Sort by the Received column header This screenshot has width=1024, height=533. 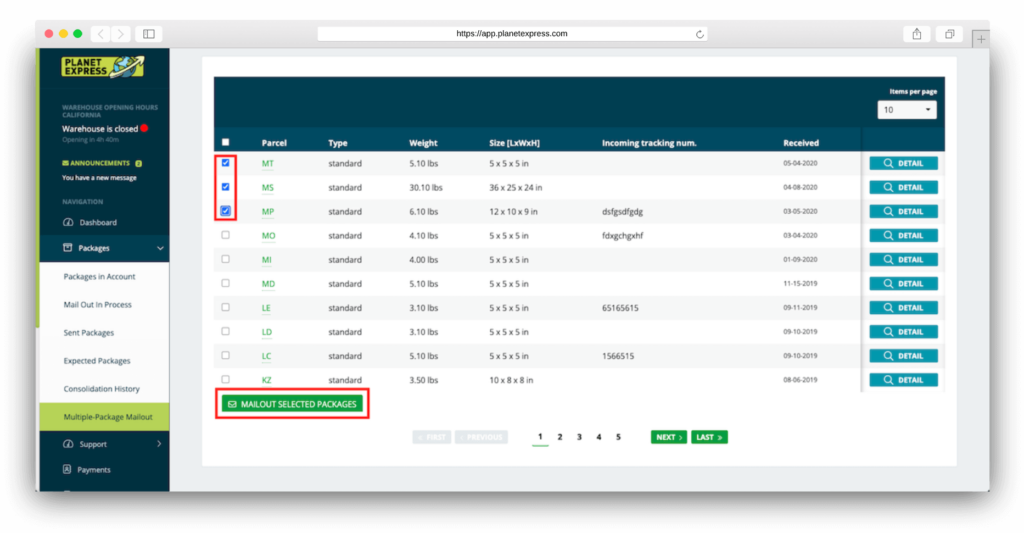tap(801, 143)
